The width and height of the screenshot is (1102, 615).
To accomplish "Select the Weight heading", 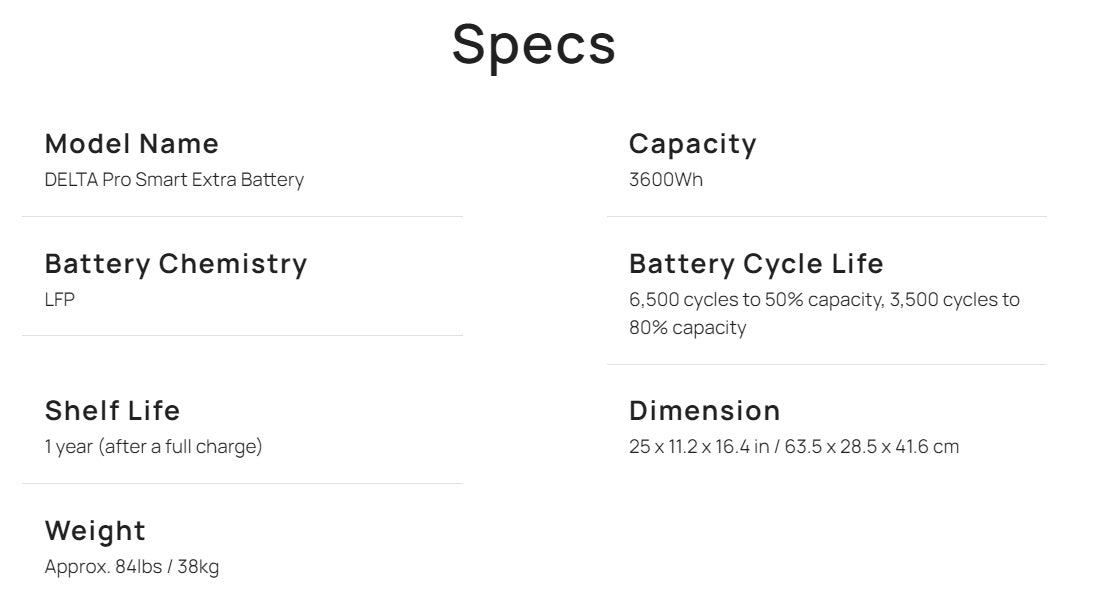I will (95, 531).
